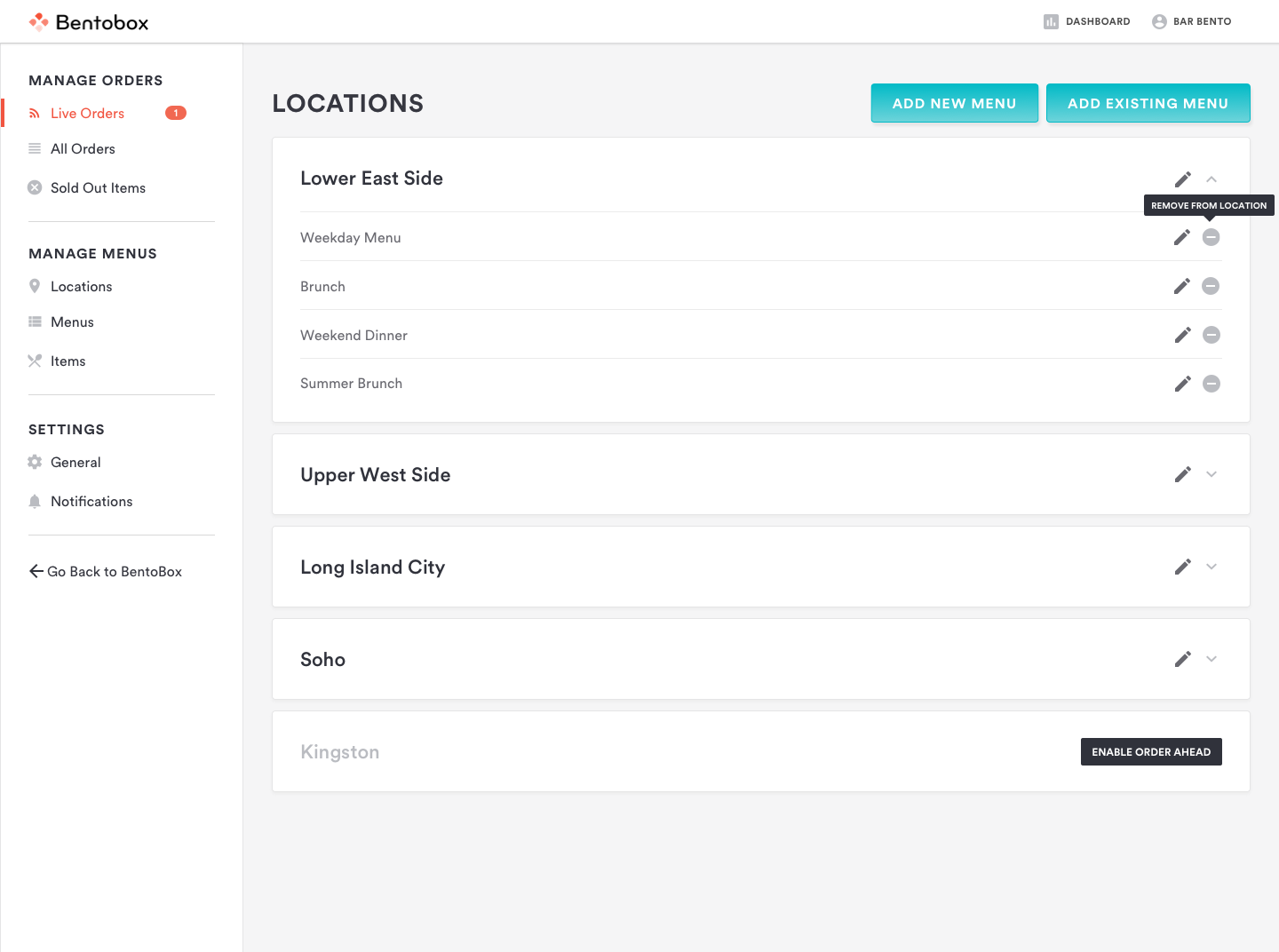The image size is (1279, 952).
Task: Edit the Soho location
Action: [x=1183, y=659]
